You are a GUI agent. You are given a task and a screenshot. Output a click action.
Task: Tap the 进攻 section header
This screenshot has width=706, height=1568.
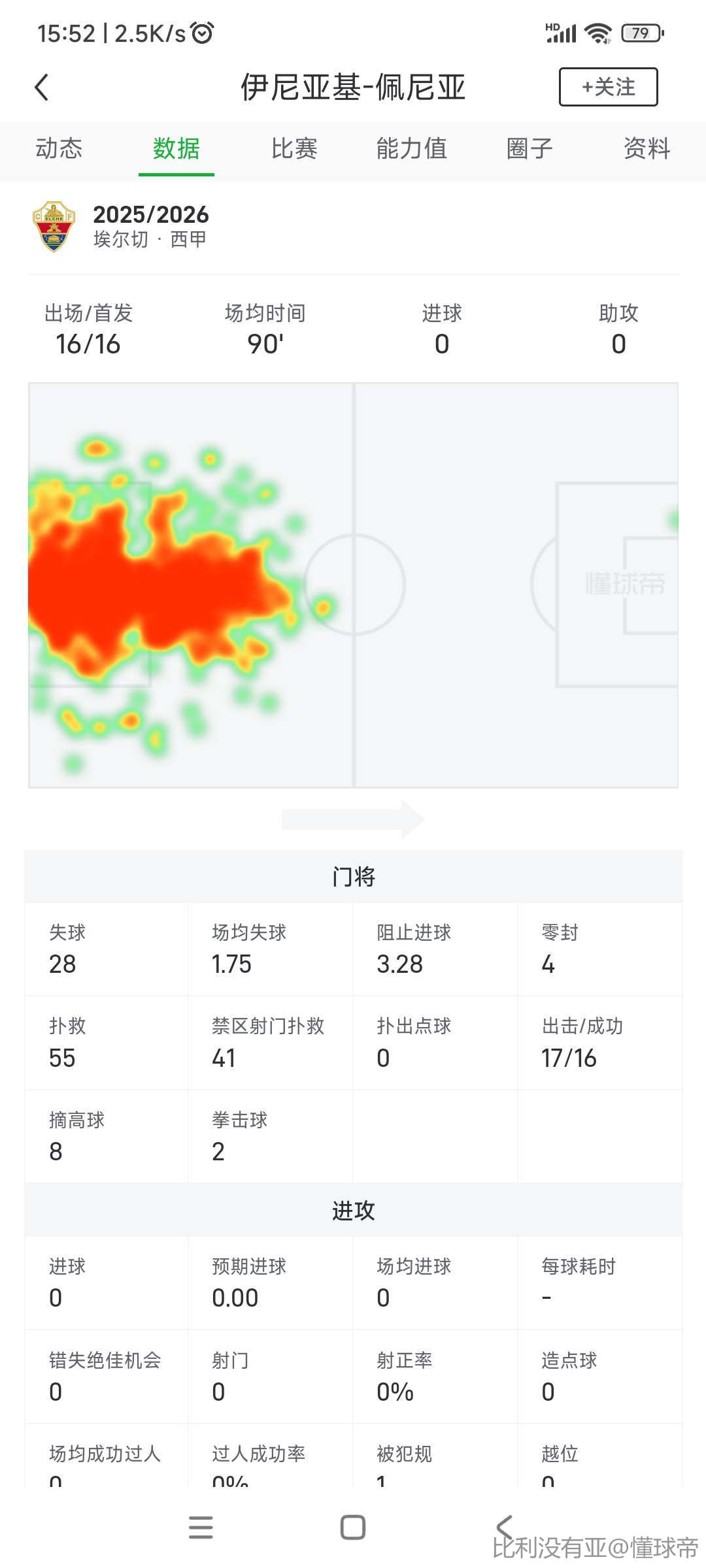353,1211
